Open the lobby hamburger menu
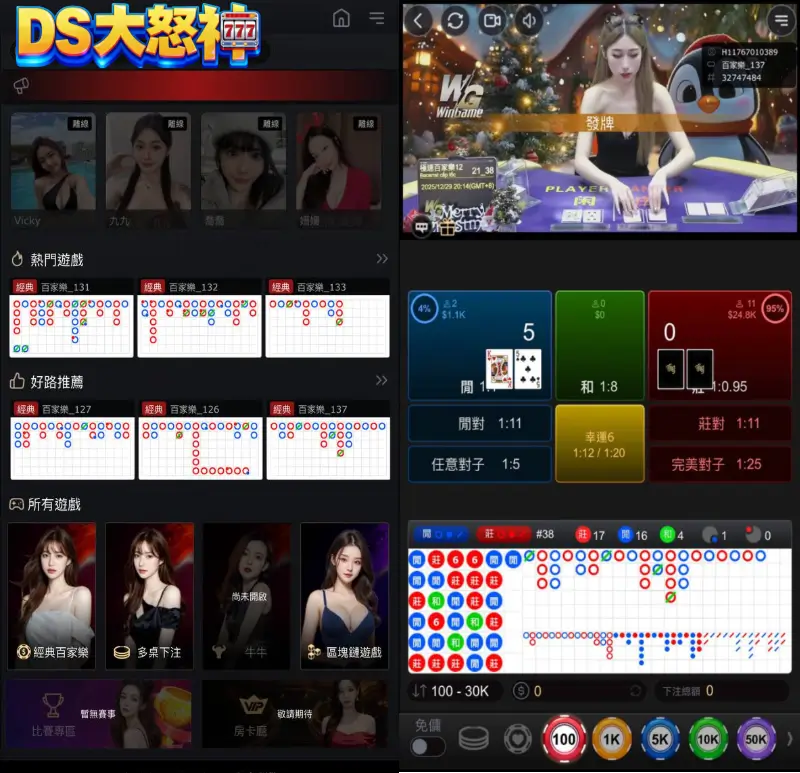 pos(376,18)
